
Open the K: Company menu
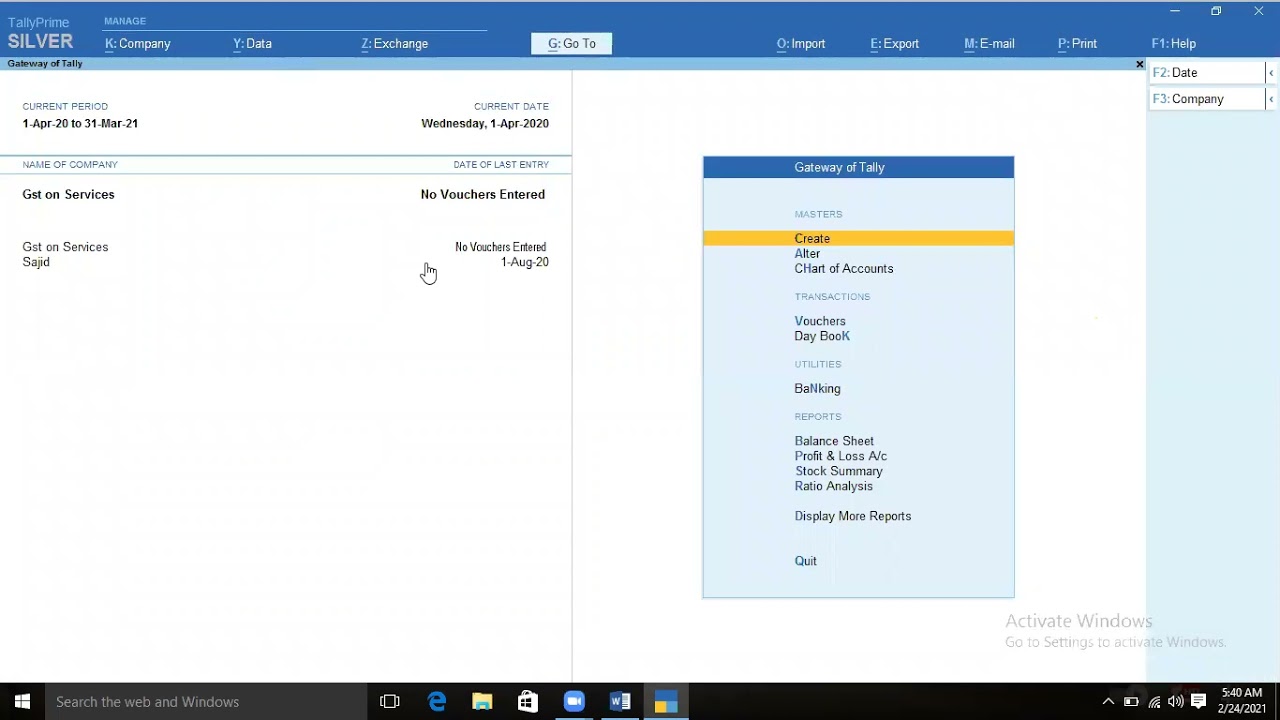[x=138, y=44]
